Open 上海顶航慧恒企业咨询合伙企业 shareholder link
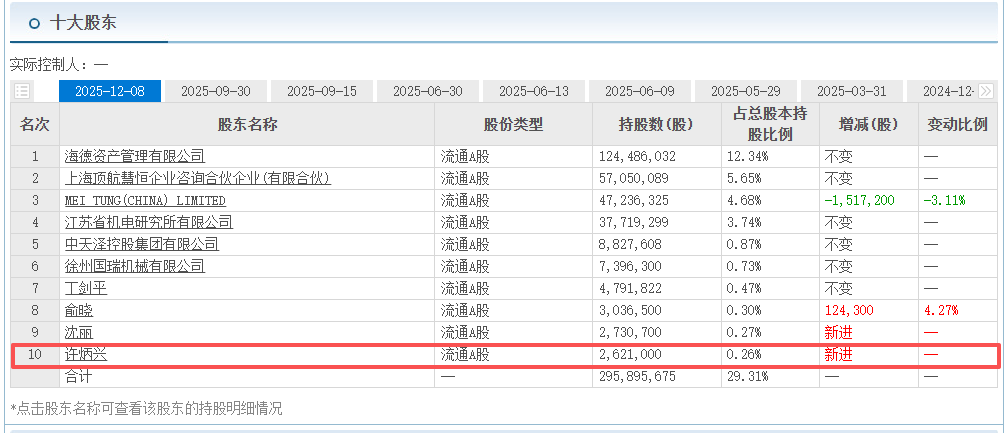This screenshot has width=1005, height=433. click(x=198, y=178)
